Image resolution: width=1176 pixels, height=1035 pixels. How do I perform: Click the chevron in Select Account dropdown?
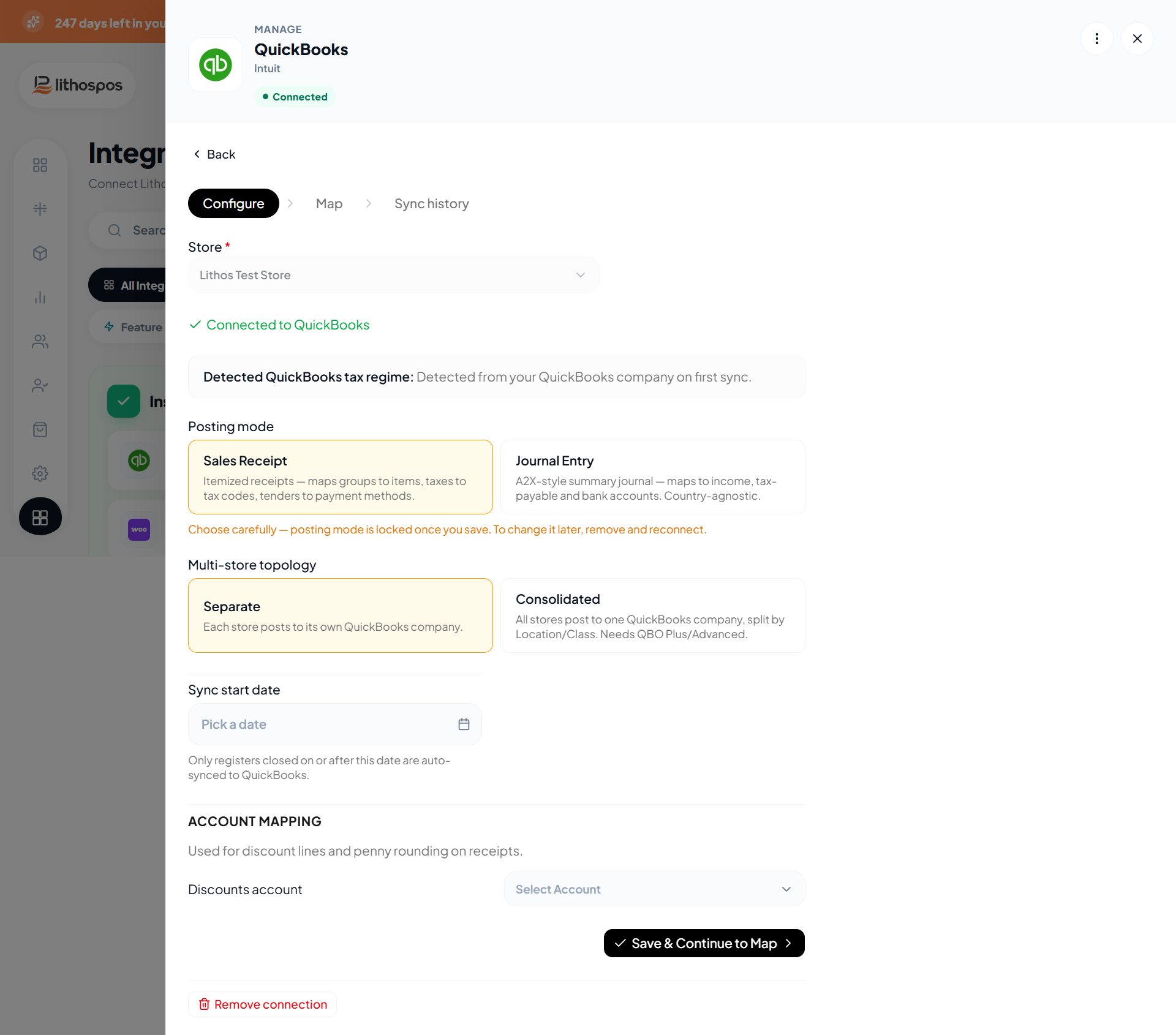click(786, 889)
